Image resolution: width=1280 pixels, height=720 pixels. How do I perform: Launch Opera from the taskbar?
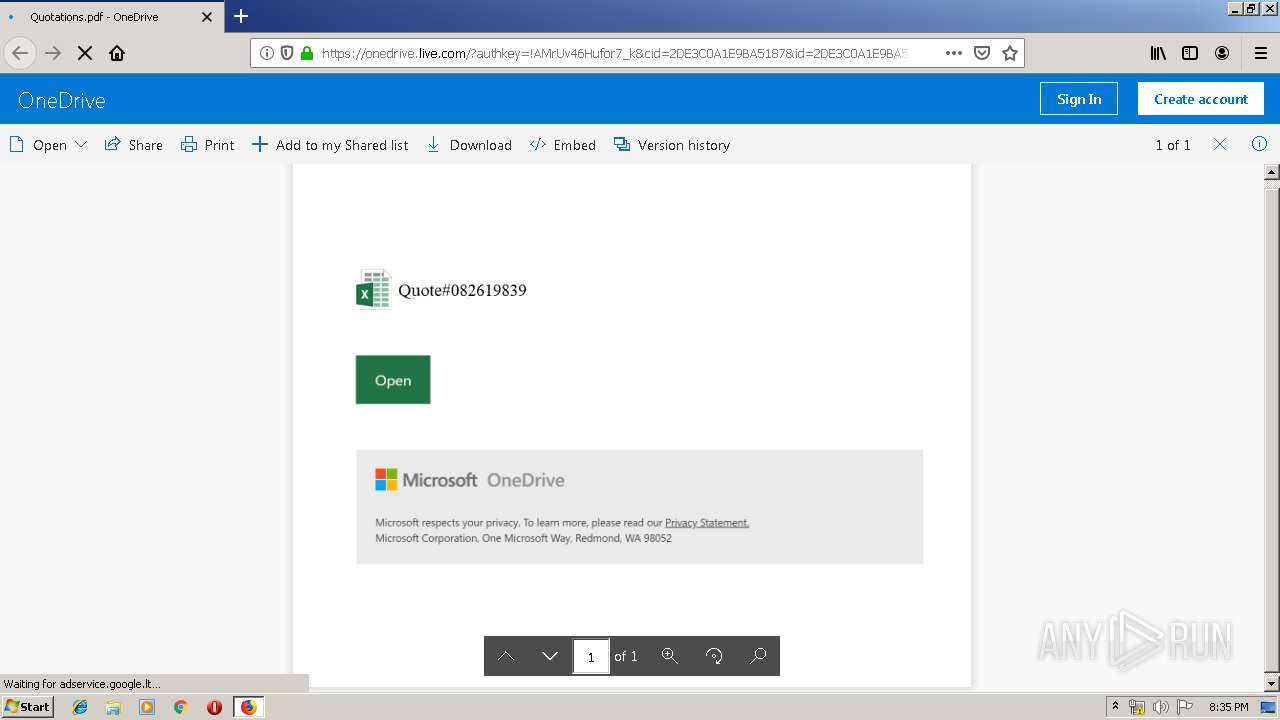coord(214,707)
